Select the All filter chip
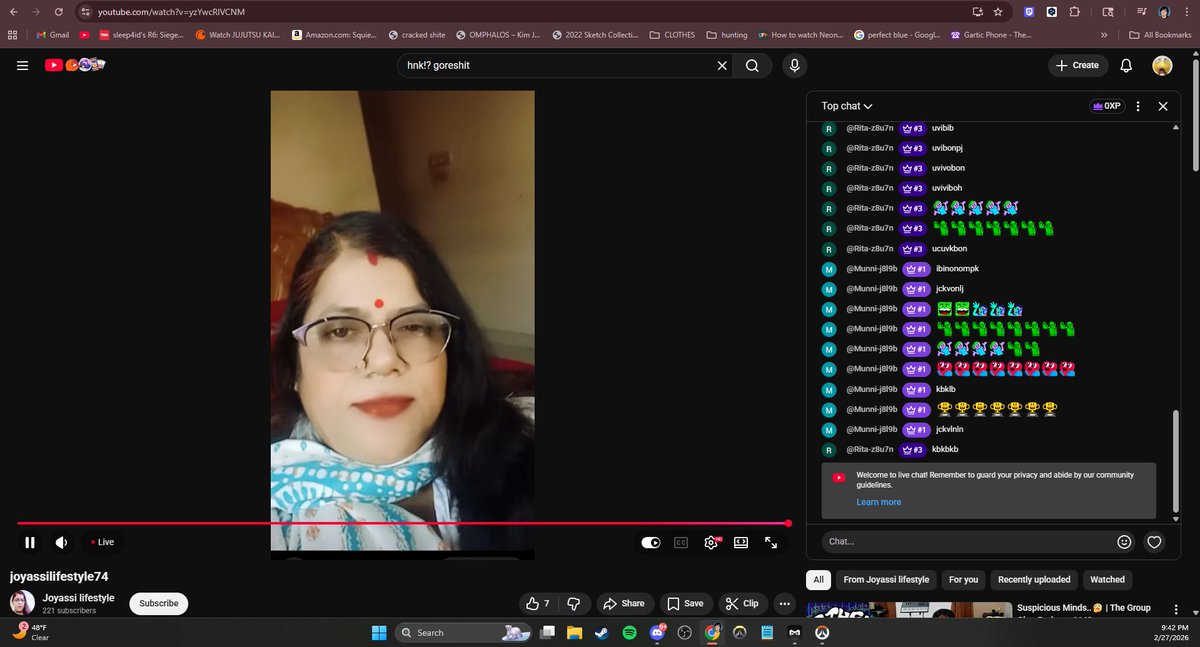Viewport: 1200px width, 647px height. [x=818, y=579]
